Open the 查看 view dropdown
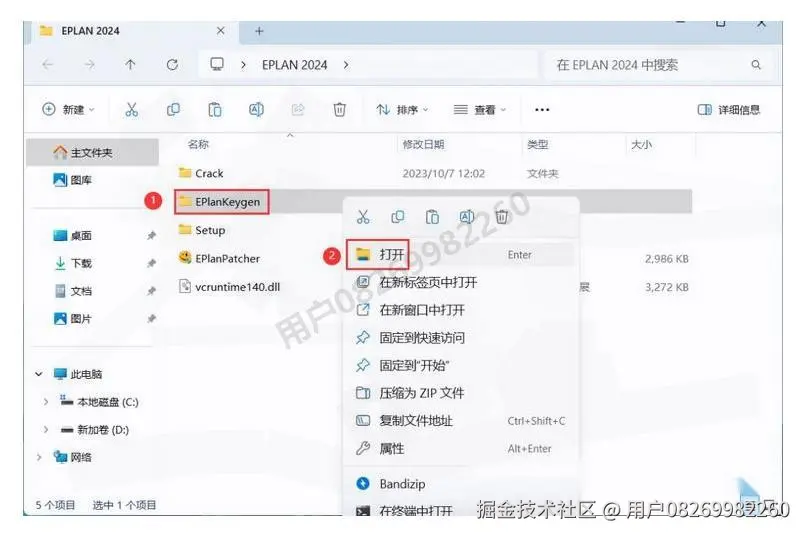The width and height of the screenshot is (806, 537). (x=480, y=109)
